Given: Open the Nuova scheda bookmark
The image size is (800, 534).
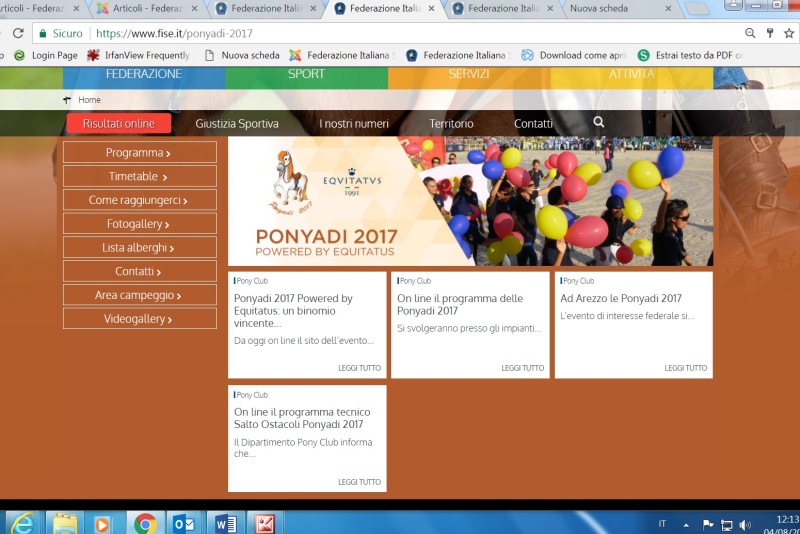Looking at the screenshot, I should [242, 55].
